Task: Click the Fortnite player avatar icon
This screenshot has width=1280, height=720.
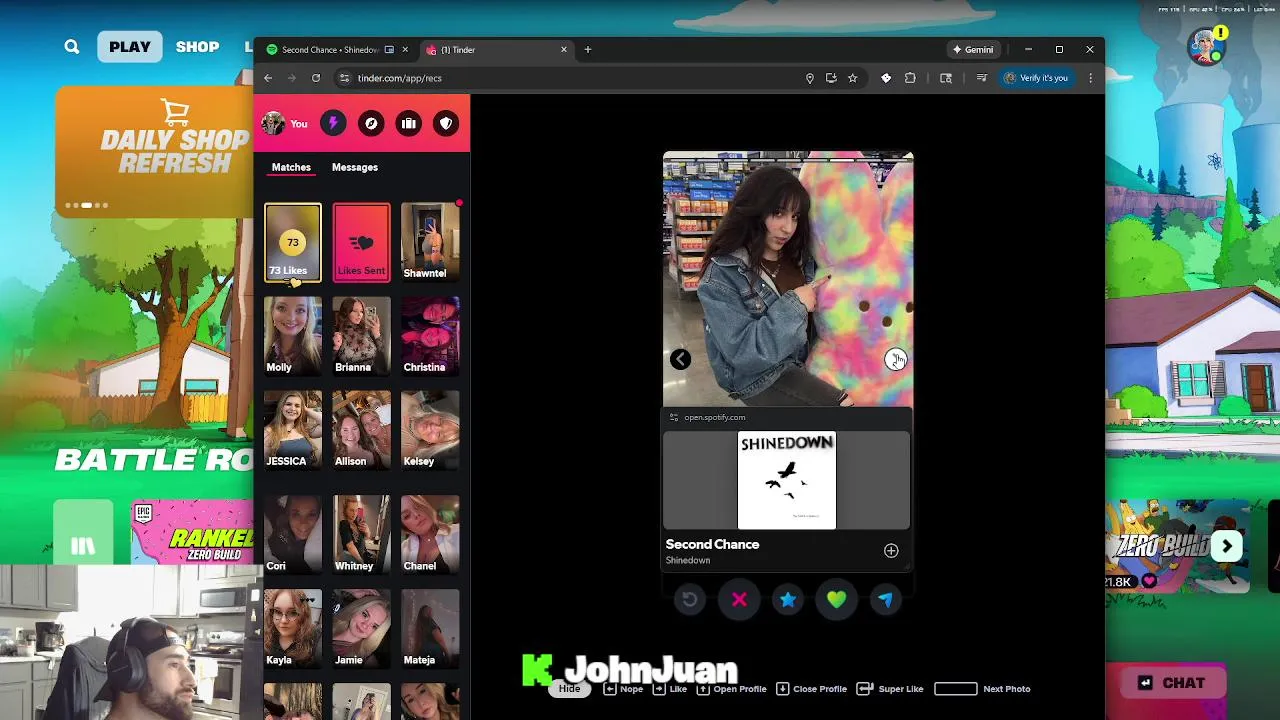Action: click(1206, 46)
